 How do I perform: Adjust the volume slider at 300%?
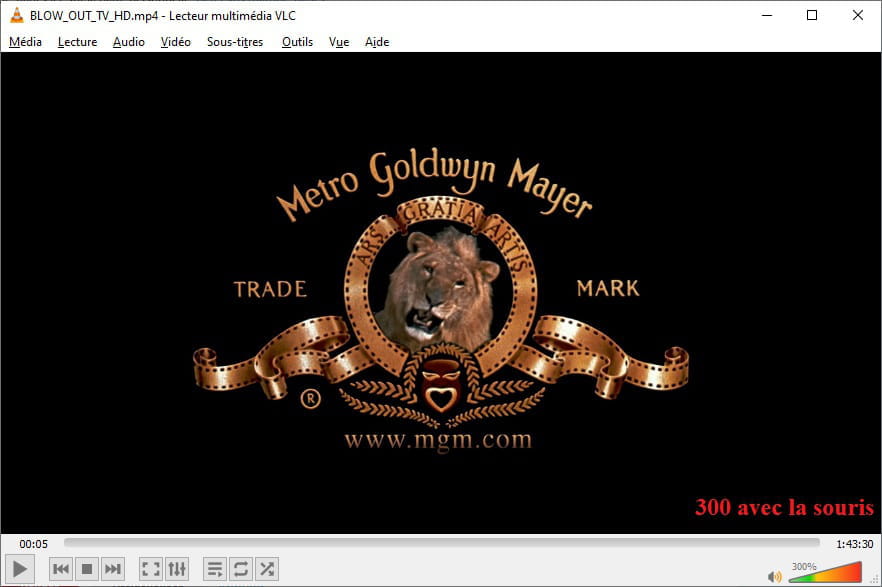click(825, 572)
